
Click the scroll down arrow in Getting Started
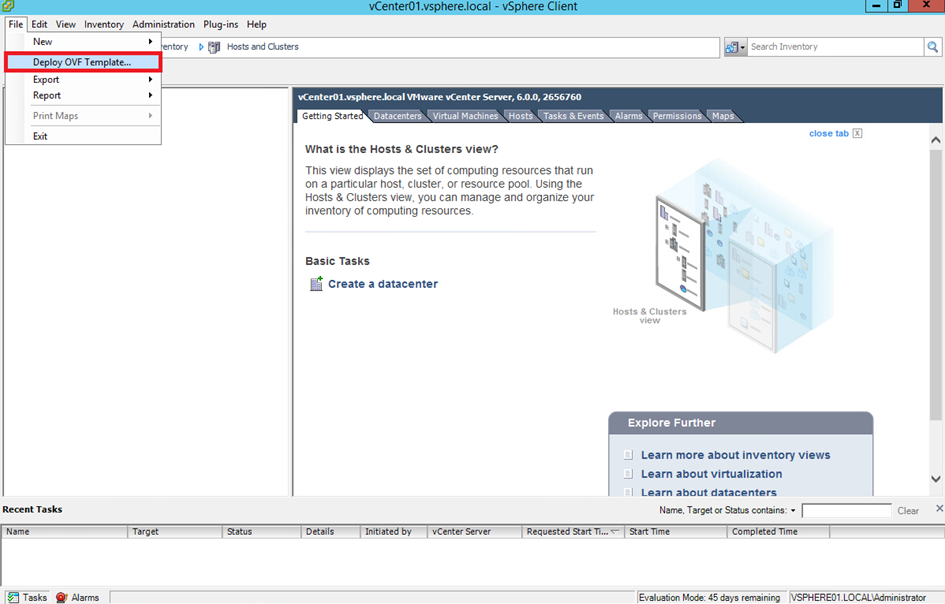pos(935,479)
